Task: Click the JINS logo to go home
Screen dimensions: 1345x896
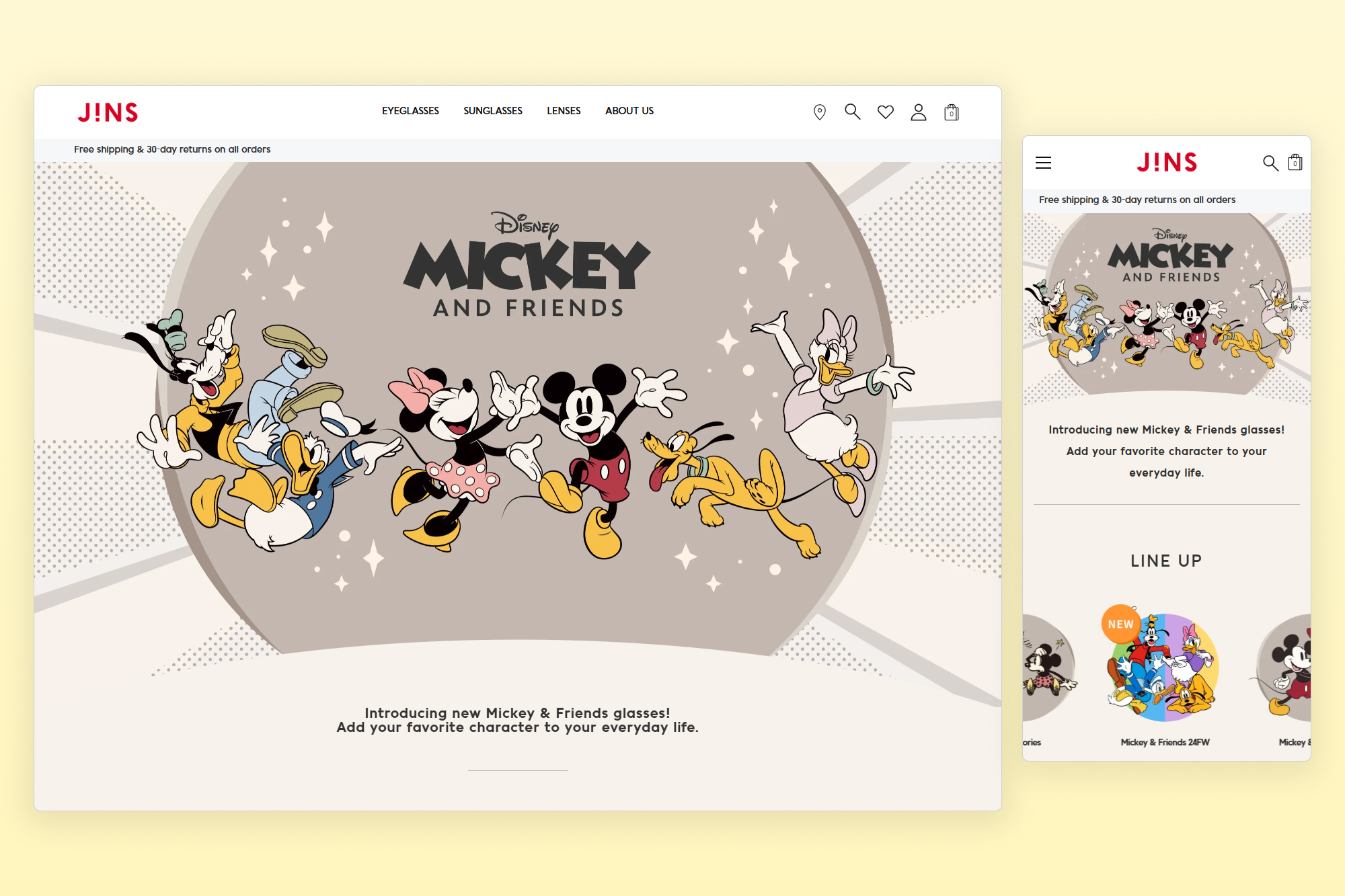Action: pos(108,112)
